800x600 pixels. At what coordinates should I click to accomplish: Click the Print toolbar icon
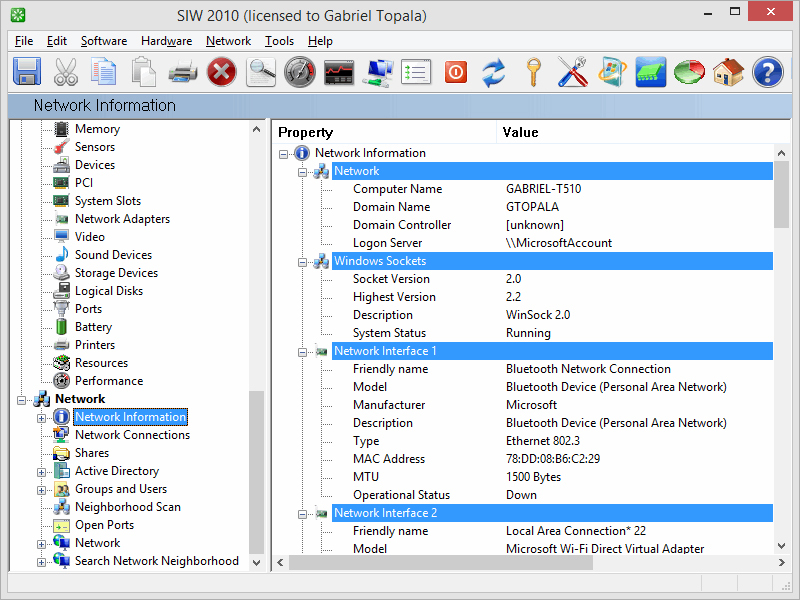point(183,72)
